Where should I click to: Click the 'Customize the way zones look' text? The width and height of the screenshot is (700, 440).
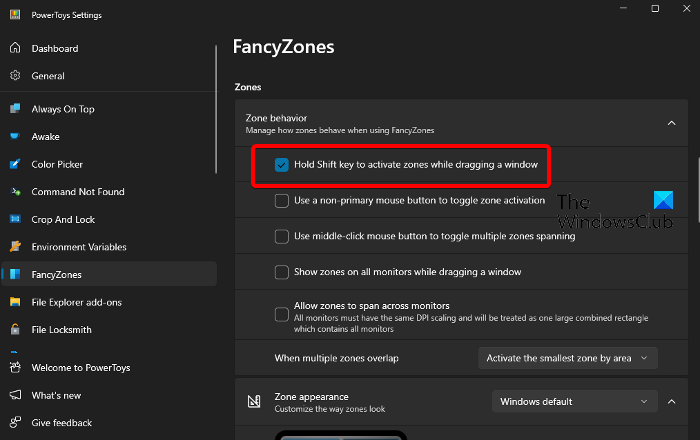point(329,409)
